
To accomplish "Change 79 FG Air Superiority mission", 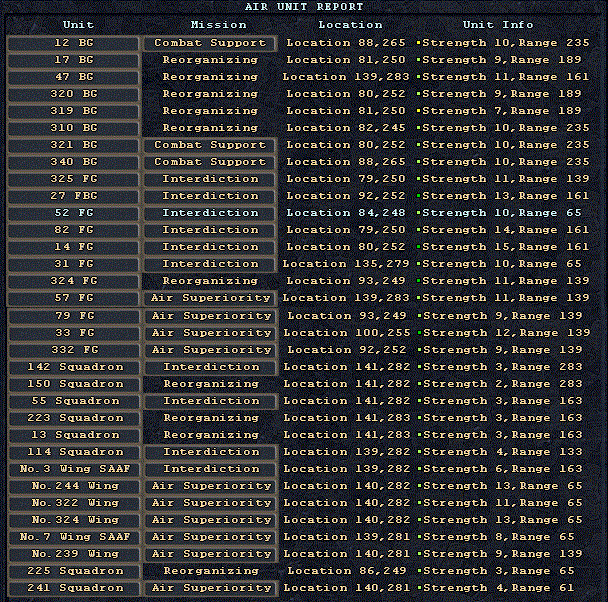I will pos(211,316).
